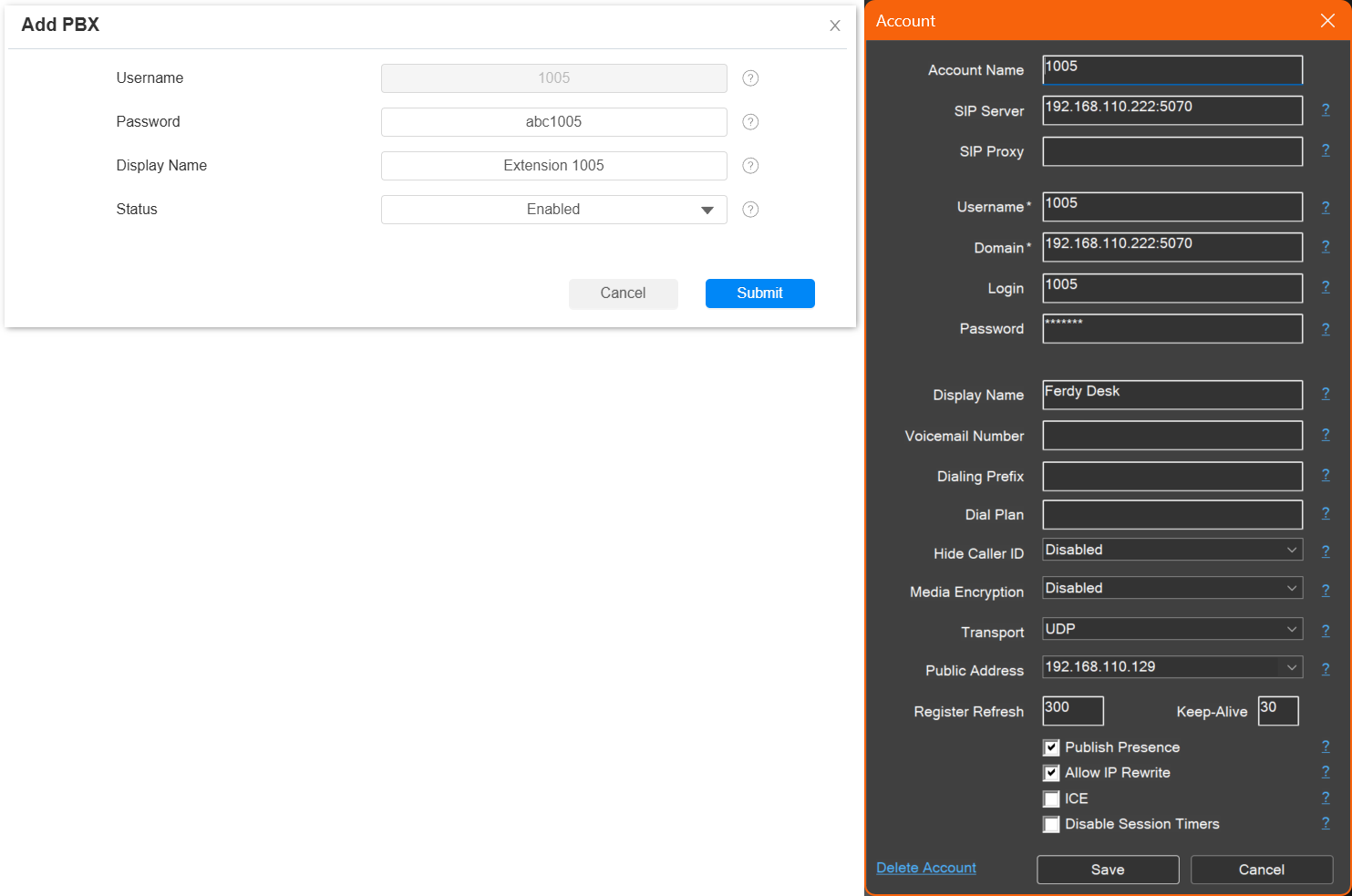Open help link for ICE option

pyautogui.click(x=1326, y=798)
